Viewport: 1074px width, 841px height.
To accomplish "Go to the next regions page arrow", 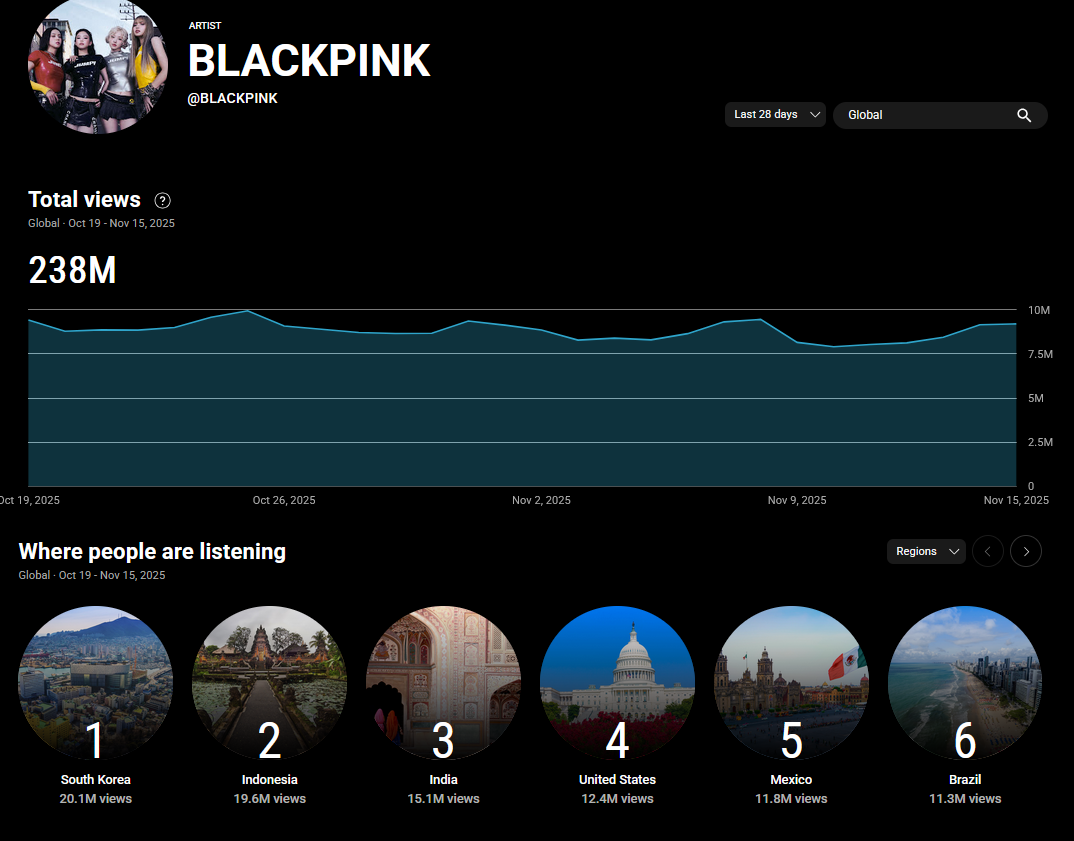I will click(x=1026, y=551).
